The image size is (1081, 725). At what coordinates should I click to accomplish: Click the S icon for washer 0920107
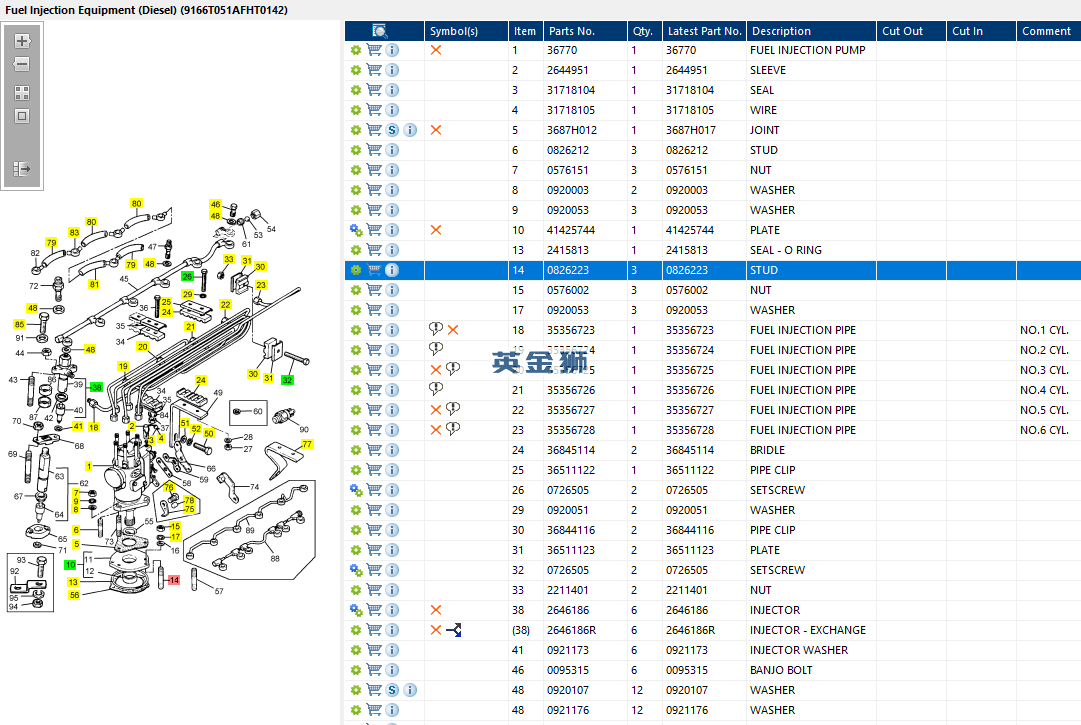click(x=392, y=689)
